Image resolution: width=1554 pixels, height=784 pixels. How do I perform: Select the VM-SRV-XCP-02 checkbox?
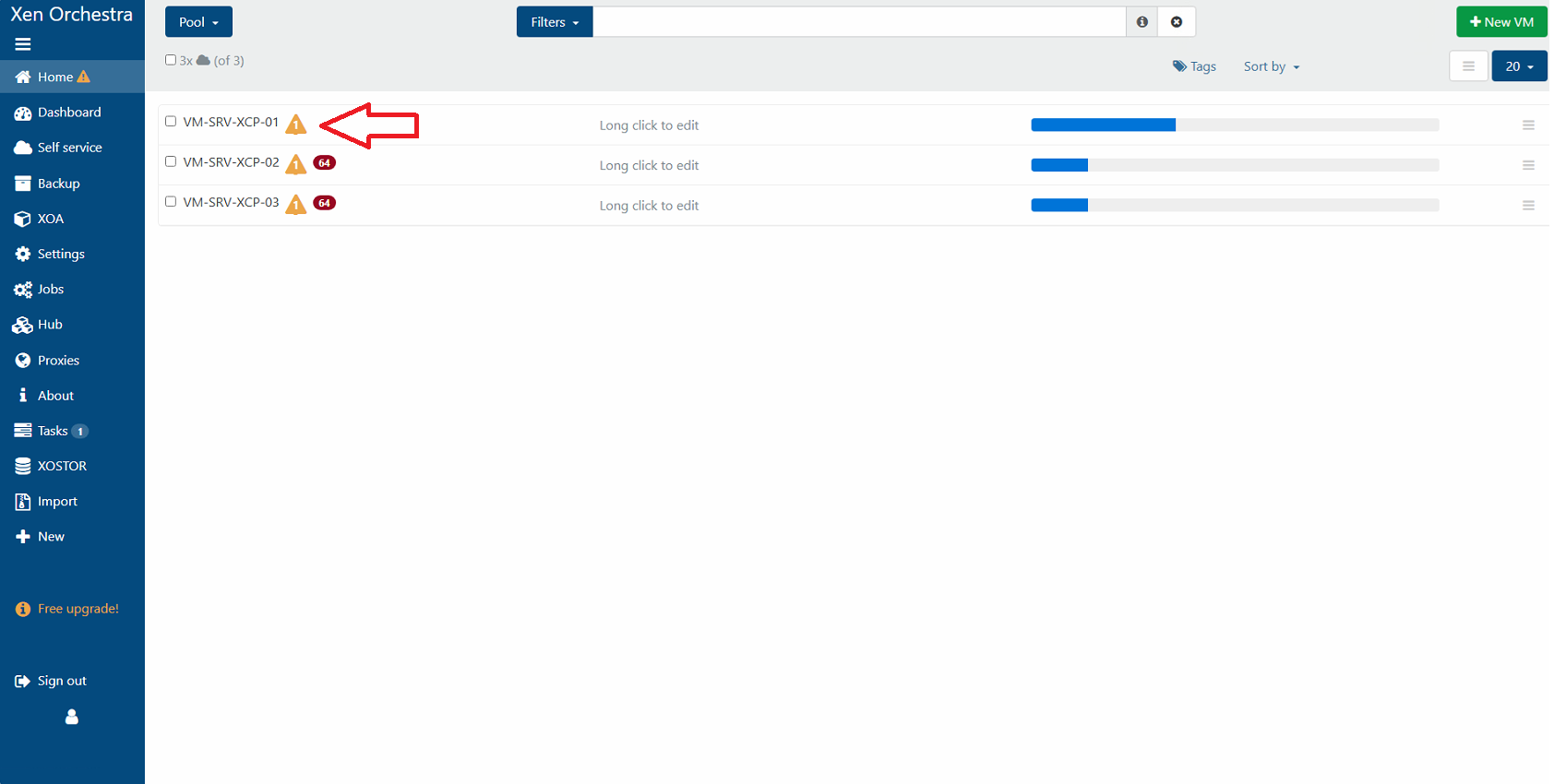click(171, 161)
